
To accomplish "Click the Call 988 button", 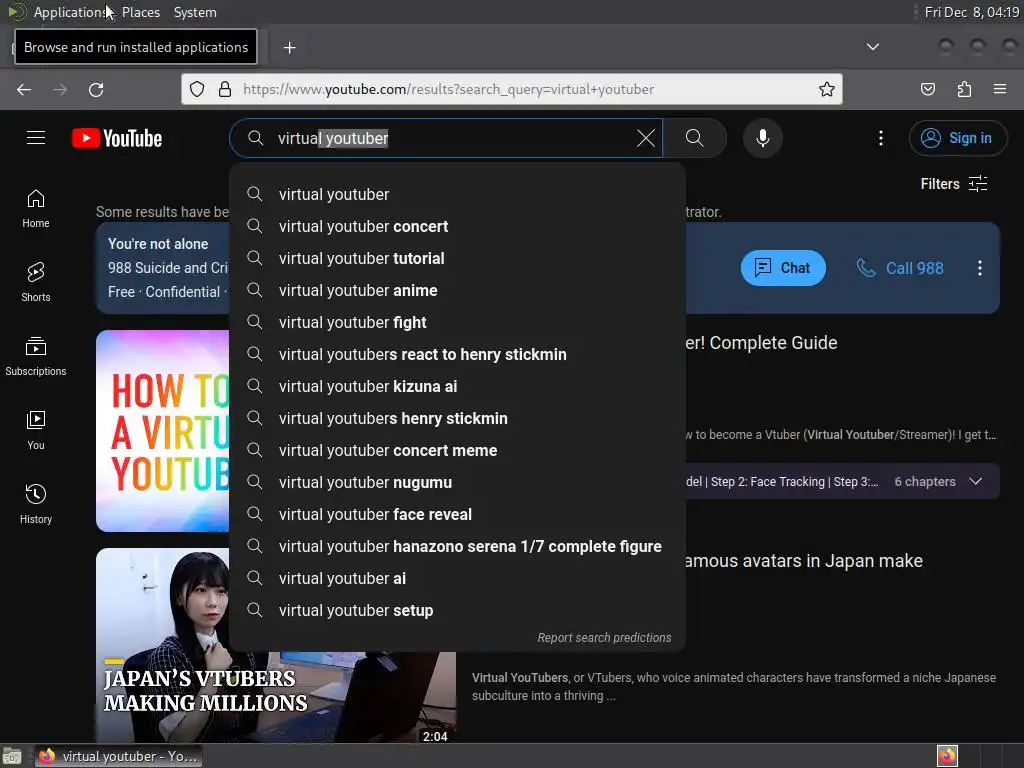I will (900, 268).
